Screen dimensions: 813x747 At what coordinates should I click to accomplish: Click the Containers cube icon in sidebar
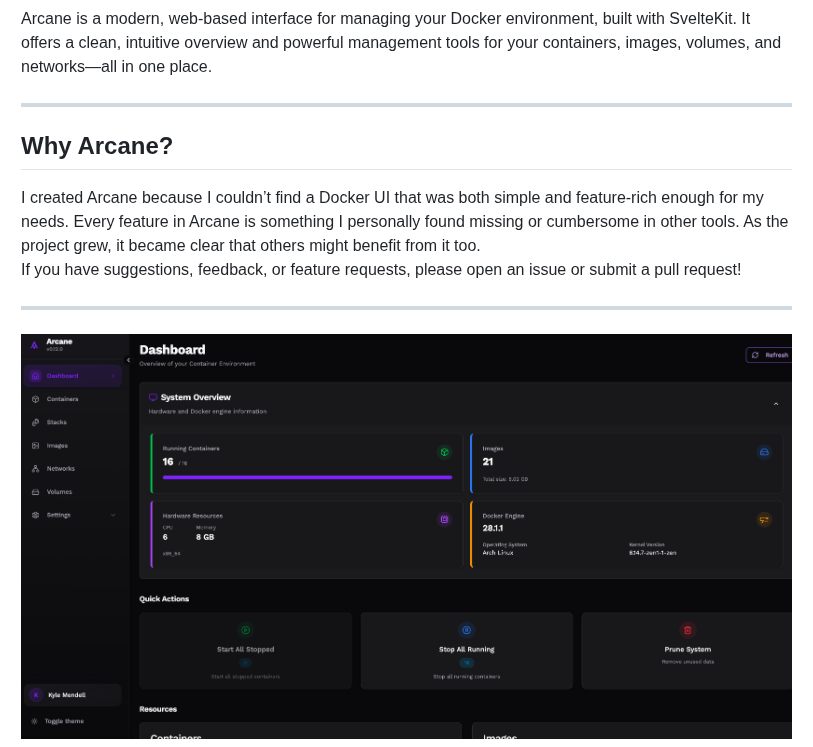point(35,399)
